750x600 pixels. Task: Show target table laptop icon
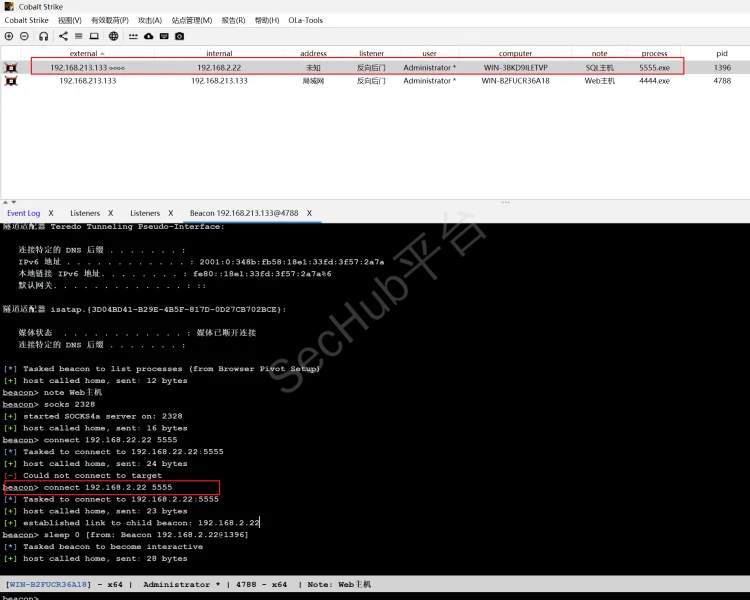(x=94, y=36)
